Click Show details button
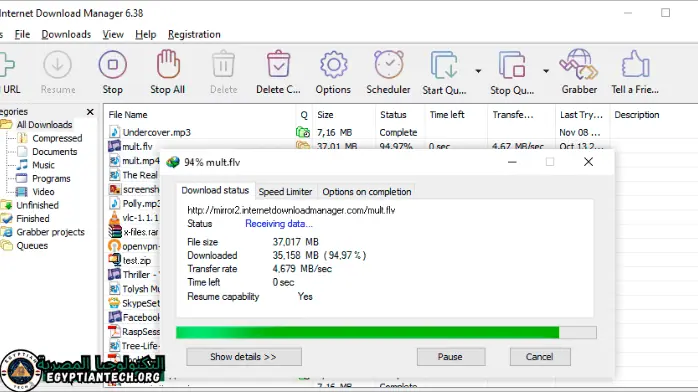 (x=243, y=357)
